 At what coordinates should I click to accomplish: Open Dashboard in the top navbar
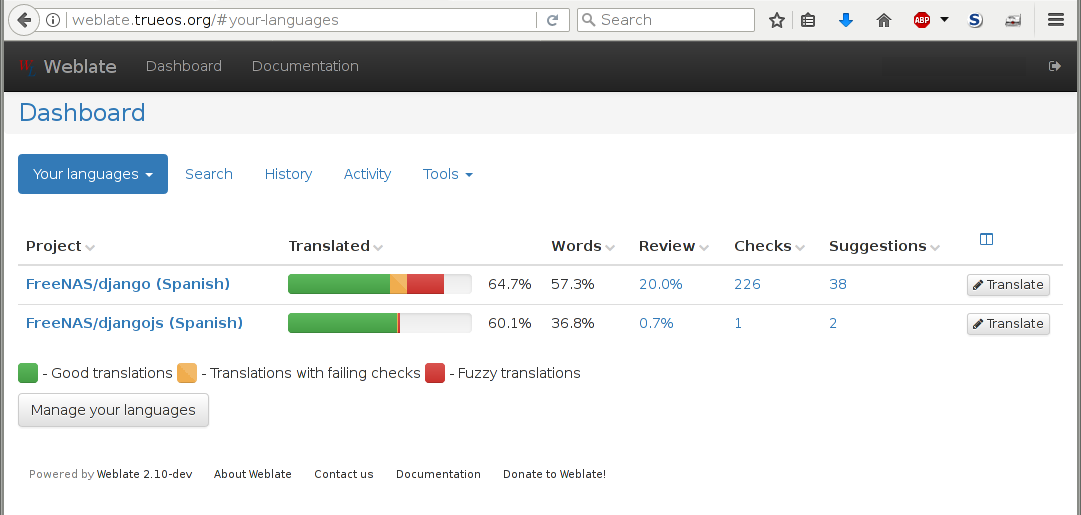[x=184, y=66]
